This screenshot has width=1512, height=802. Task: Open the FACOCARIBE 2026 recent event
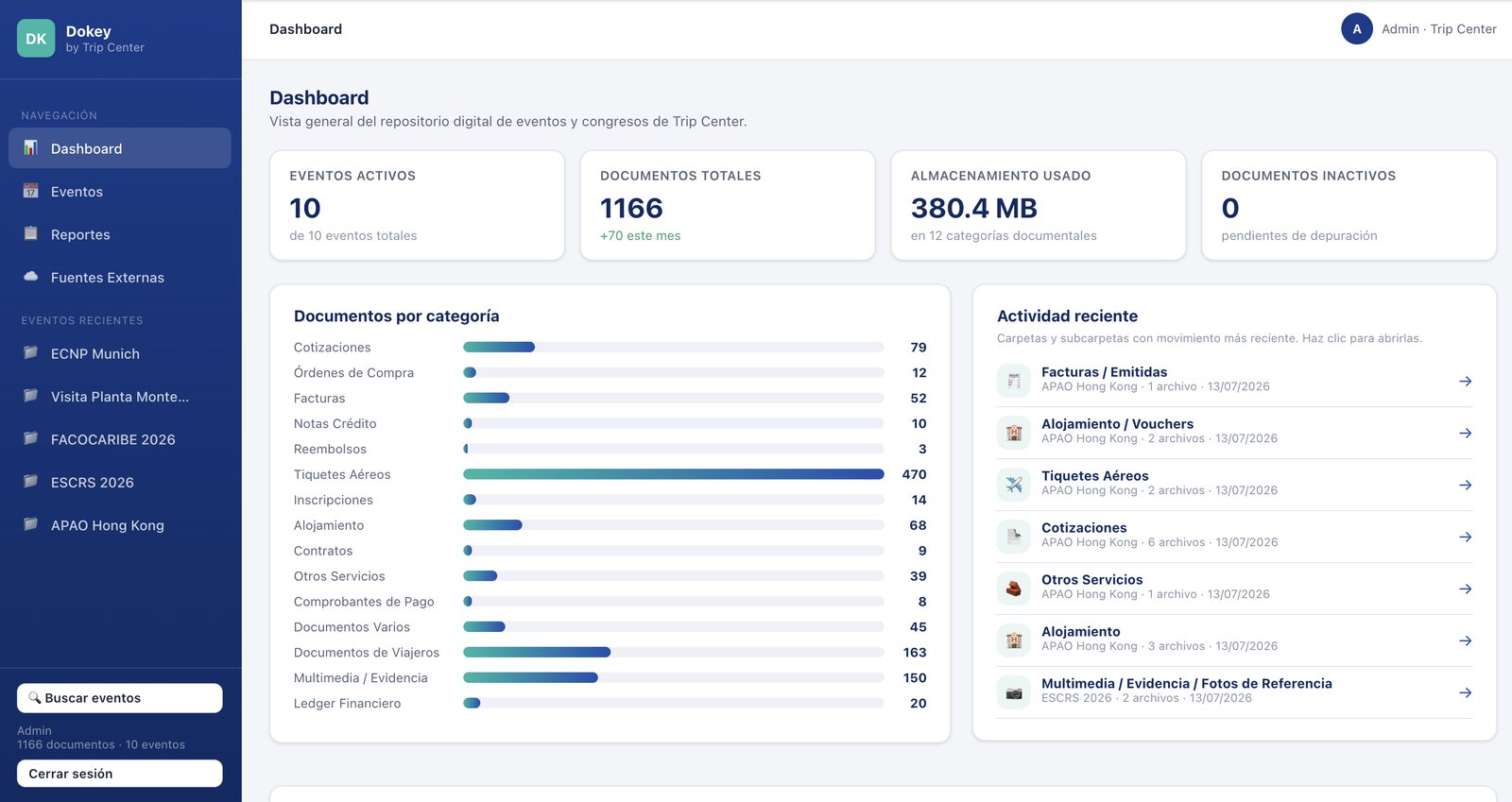point(120,439)
